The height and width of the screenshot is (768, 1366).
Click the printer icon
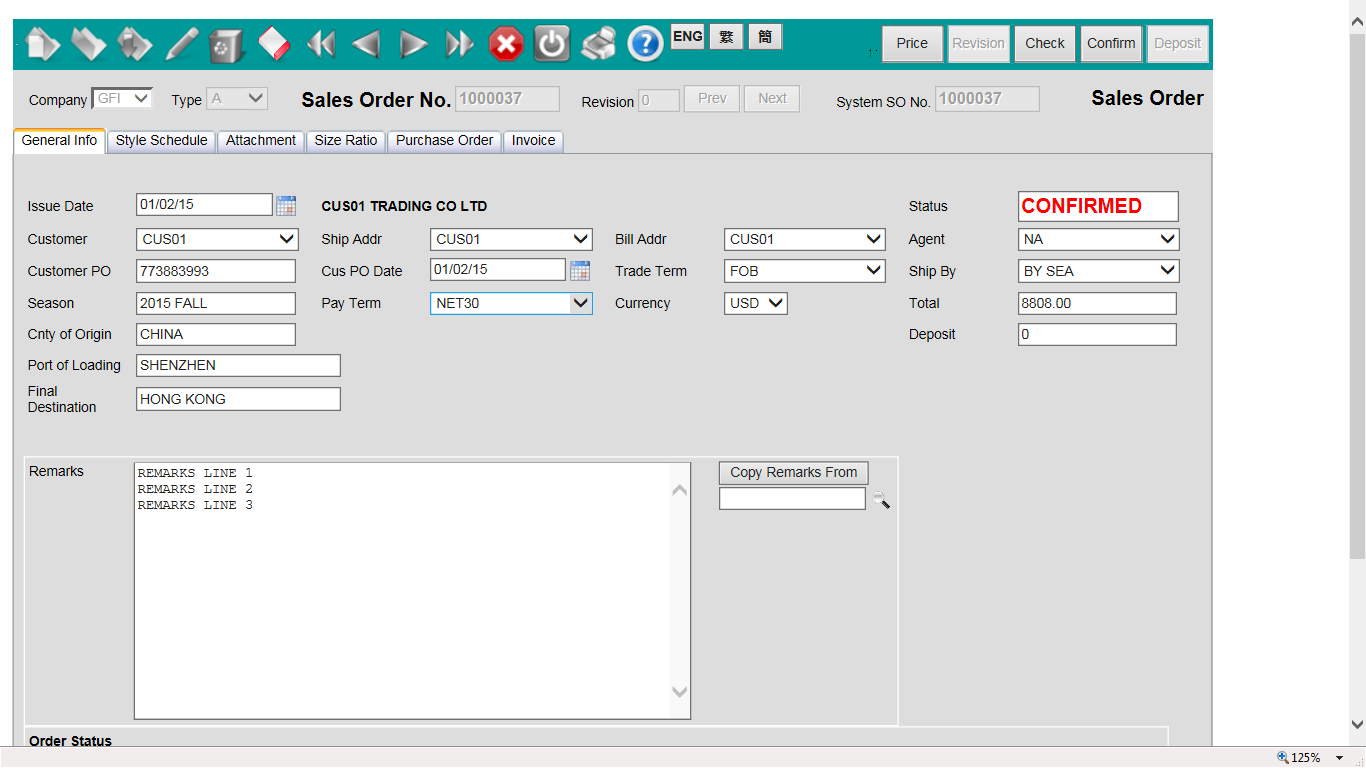(599, 44)
